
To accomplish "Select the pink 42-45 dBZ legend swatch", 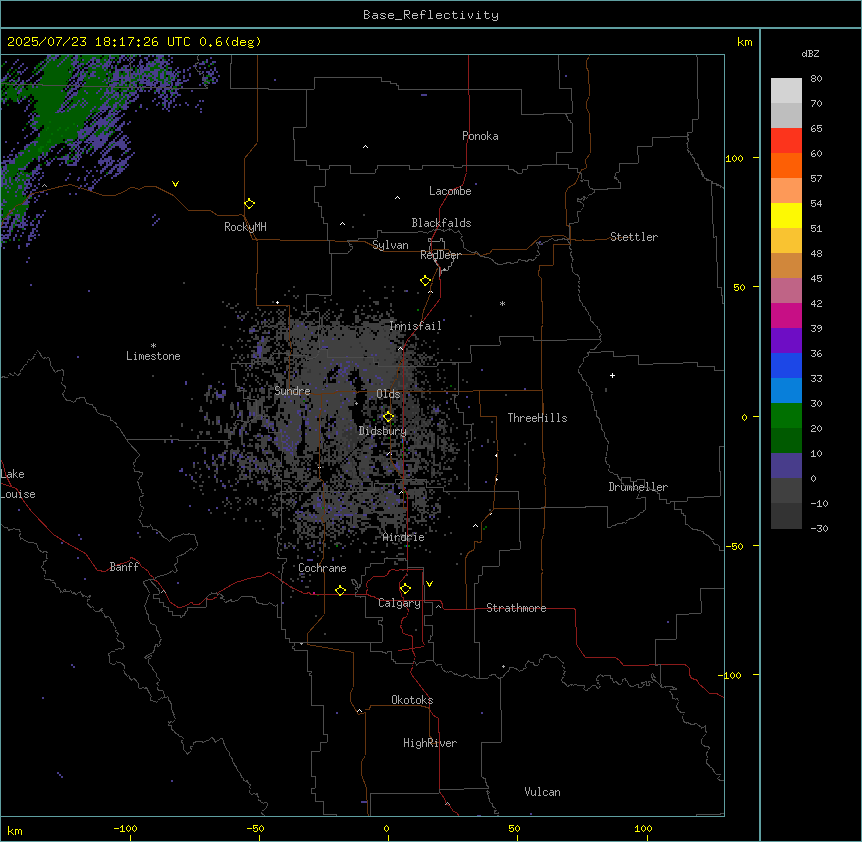I will [x=786, y=291].
